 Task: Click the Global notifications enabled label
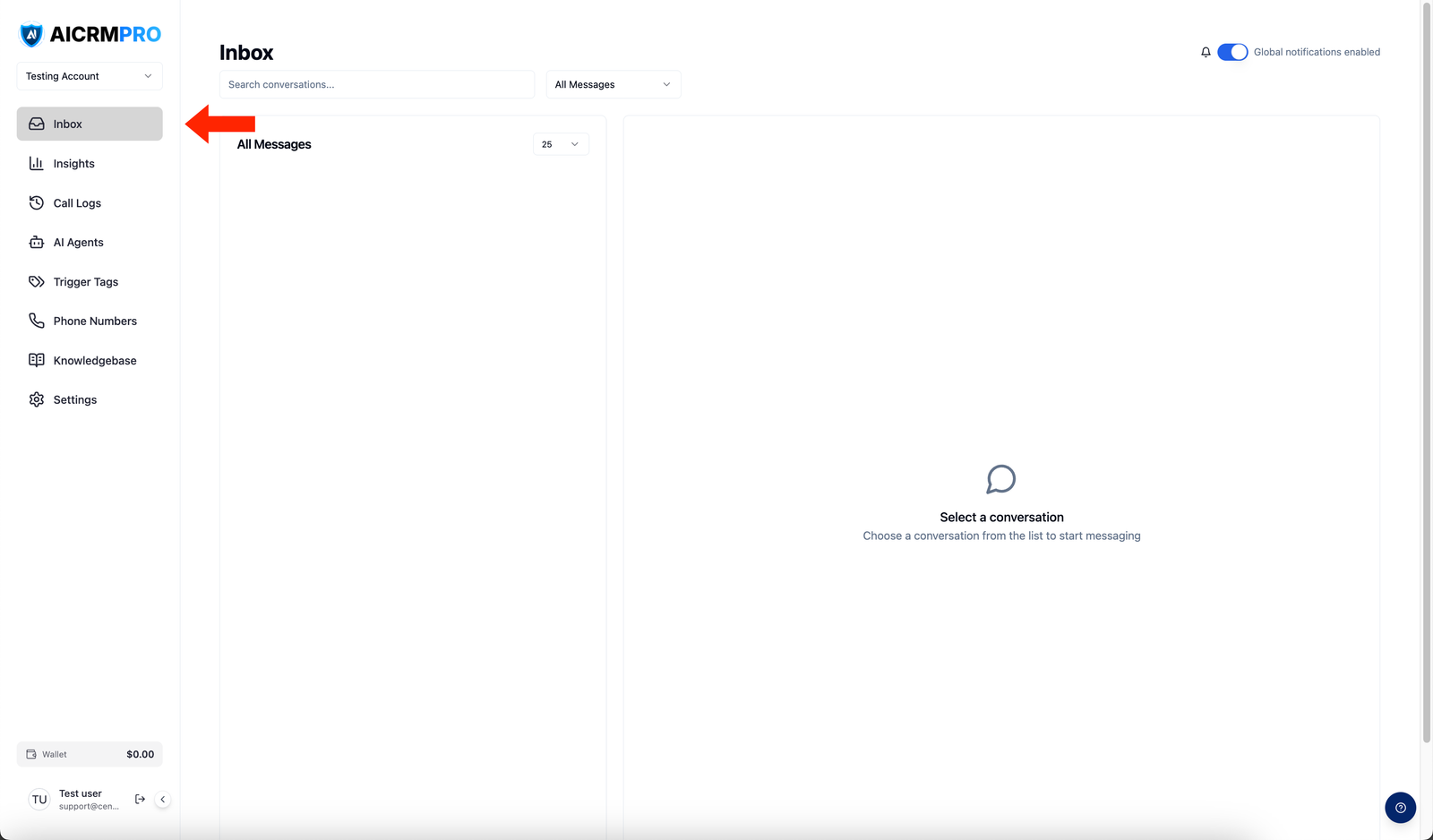[1317, 52]
